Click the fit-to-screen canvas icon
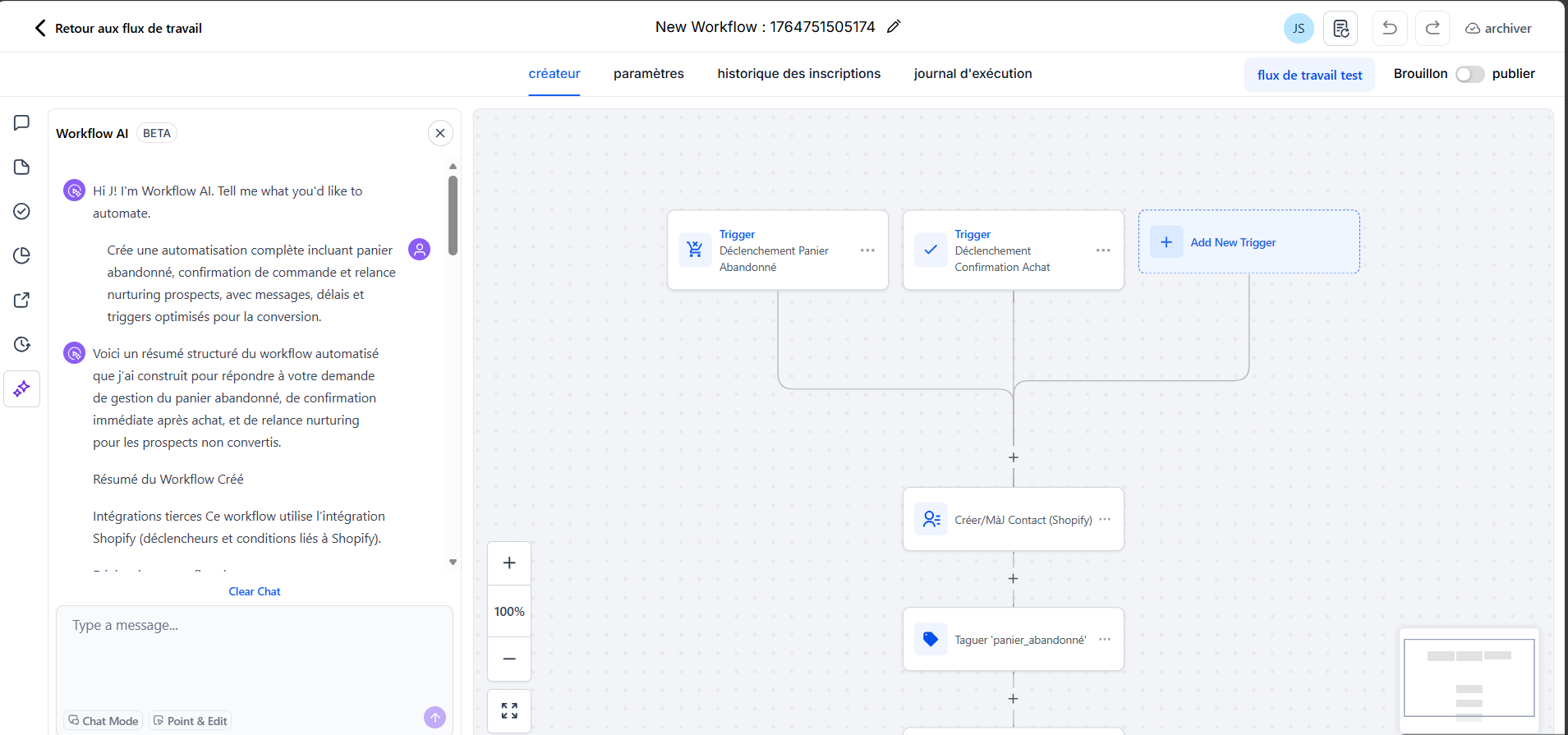 [x=509, y=710]
